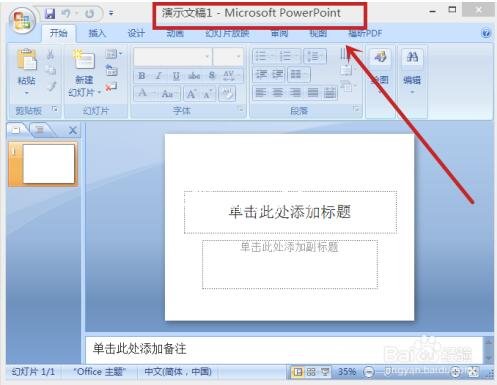The width and height of the screenshot is (497, 385).
Task: Click the 新建幻灯片 new slide icon
Action: pos(84,59)
